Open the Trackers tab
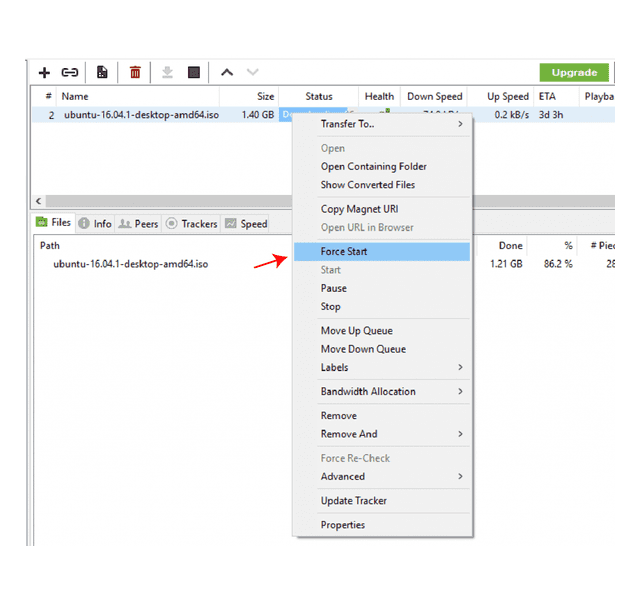 (191, 224)
